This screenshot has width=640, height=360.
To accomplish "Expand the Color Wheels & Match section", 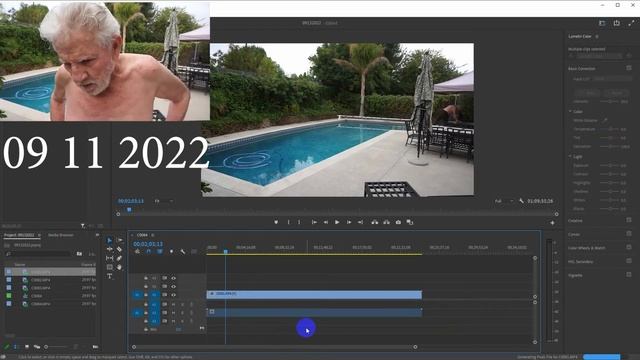I will point(587,248).
